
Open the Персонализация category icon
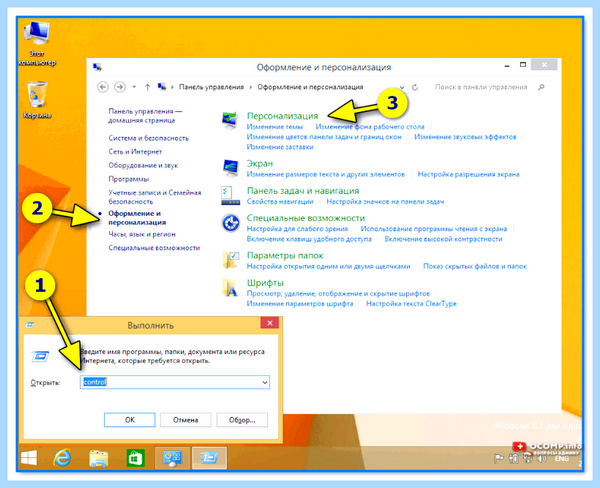point(230,121)
